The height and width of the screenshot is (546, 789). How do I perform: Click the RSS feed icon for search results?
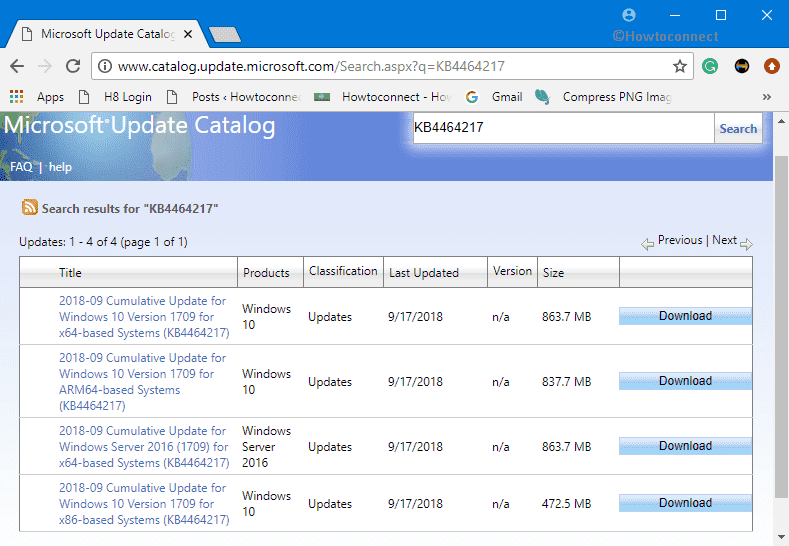(30, 207)
